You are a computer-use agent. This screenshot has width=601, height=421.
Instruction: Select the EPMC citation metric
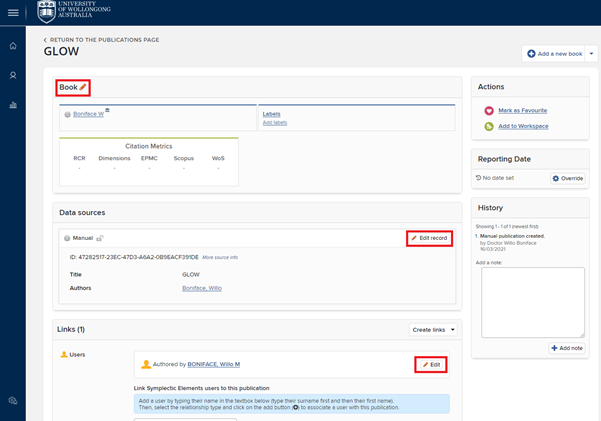click(149, 158)
